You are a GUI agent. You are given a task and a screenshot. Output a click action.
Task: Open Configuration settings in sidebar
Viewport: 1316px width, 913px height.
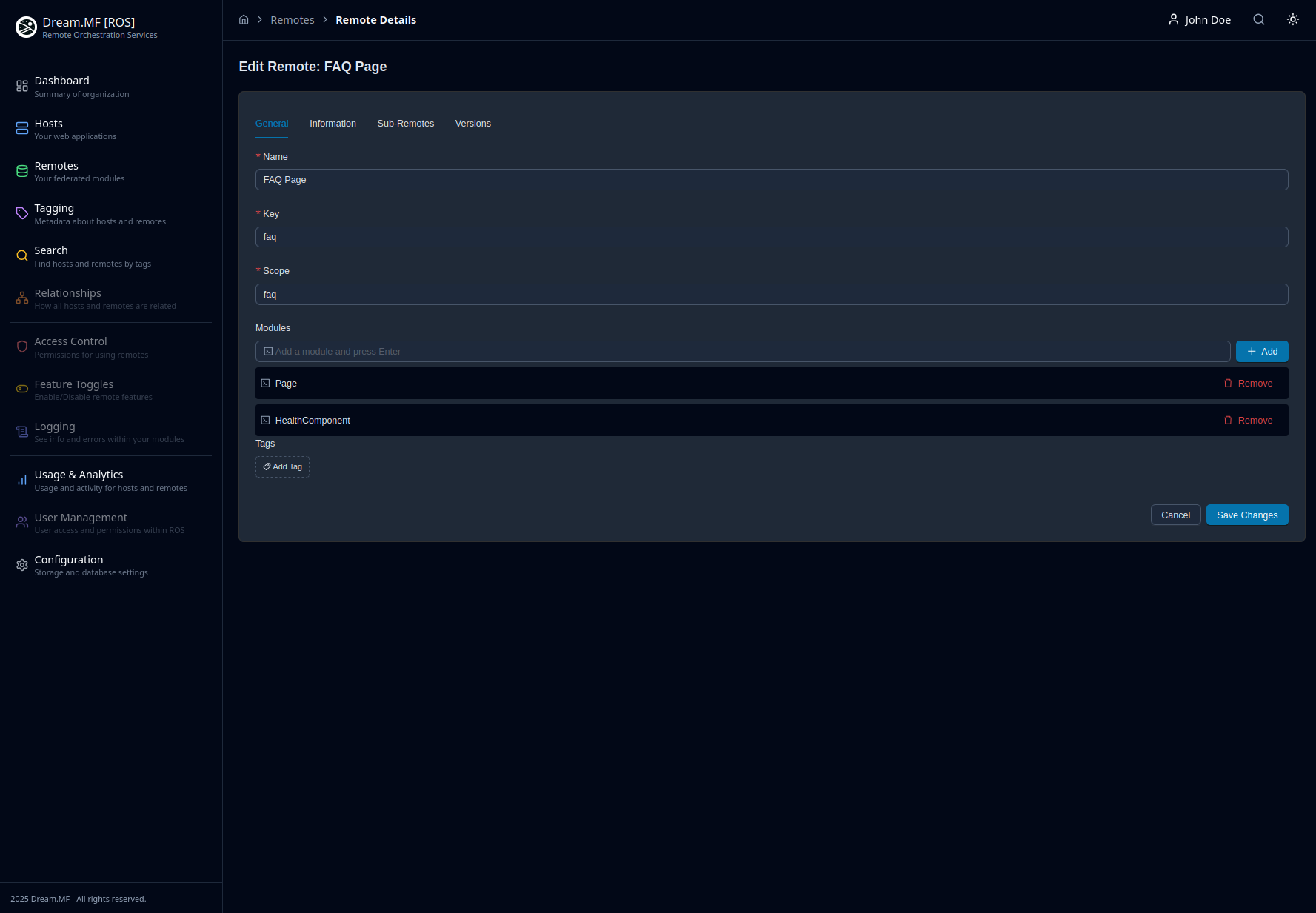pos(68,565)
